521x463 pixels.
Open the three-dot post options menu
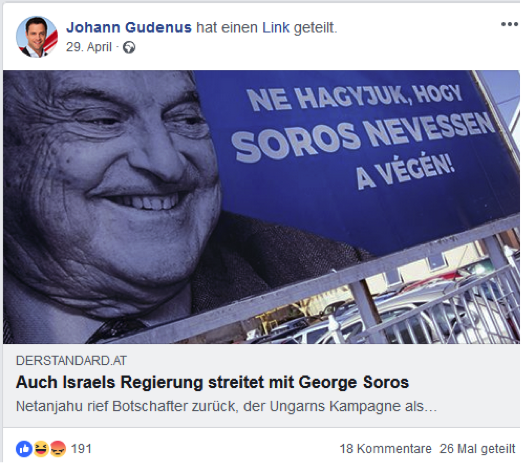click(x=509, y=24)
